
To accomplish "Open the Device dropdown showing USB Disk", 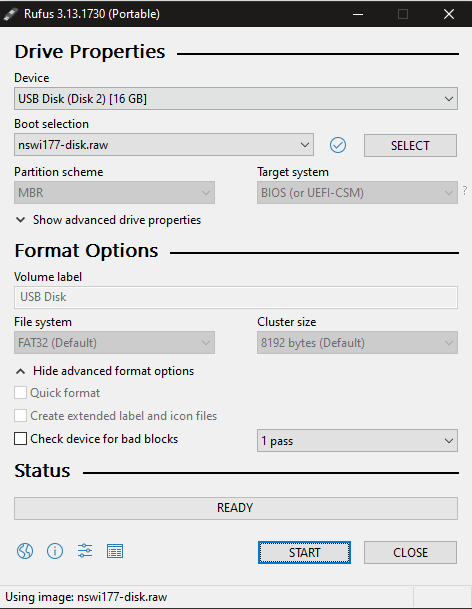I will click(236, 99).
